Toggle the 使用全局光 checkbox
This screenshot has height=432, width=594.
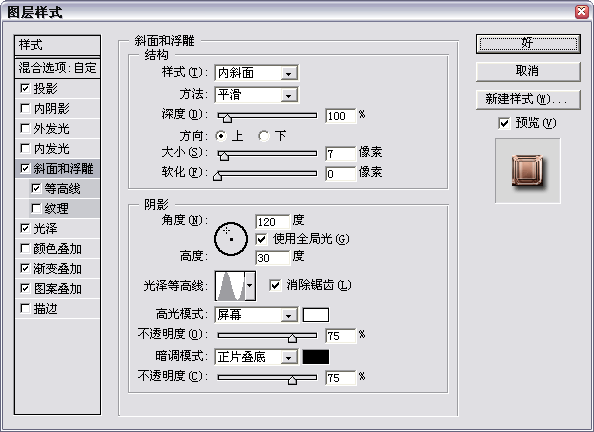(x=261, y=239)
